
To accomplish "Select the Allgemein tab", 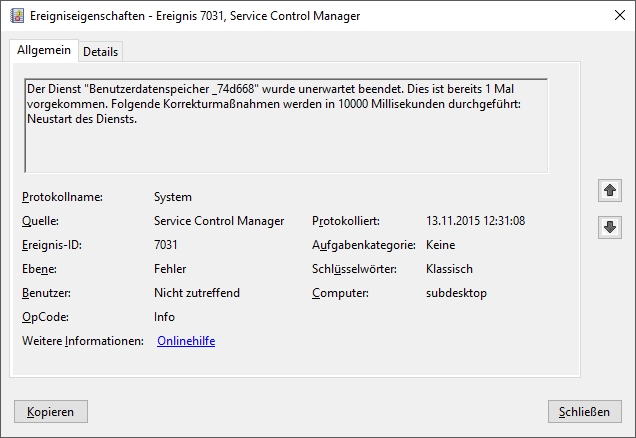I will pos(43,50).
